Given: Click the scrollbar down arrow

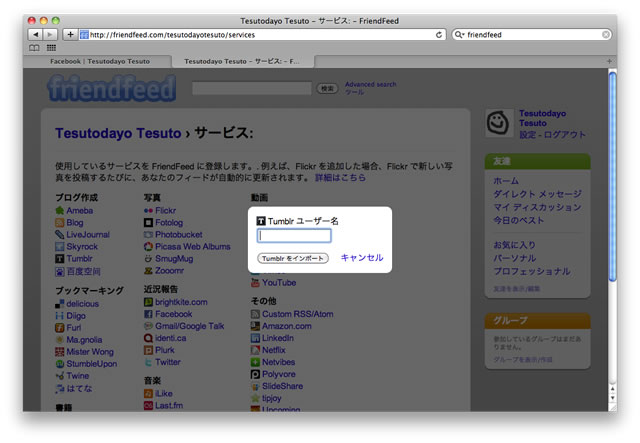Looking at the screenshot, I should pyautogui.click(x=612, y=398).
